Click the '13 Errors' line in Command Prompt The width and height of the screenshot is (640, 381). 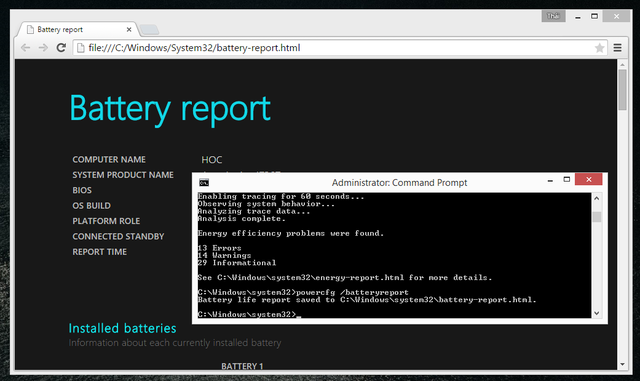click(220, 248)
